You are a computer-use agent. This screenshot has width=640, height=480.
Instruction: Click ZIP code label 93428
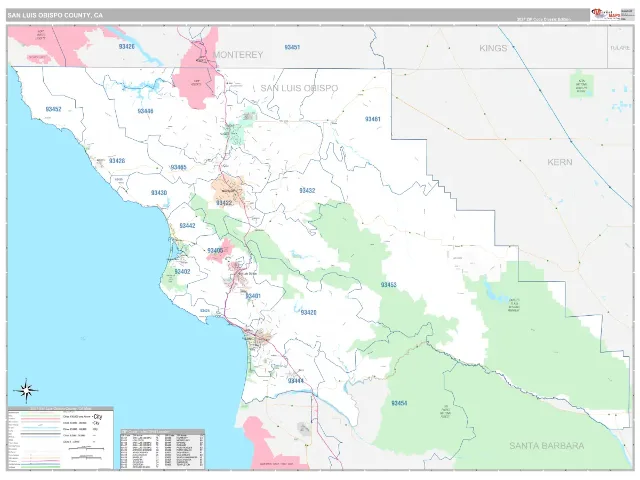point(117,161)
